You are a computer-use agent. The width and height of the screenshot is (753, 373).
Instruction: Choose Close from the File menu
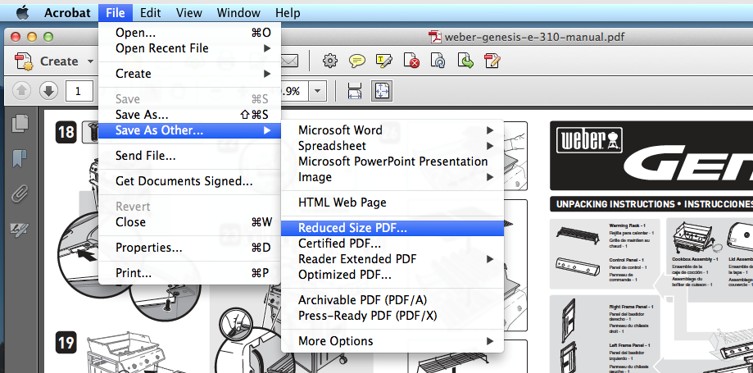tap(189, 222)
